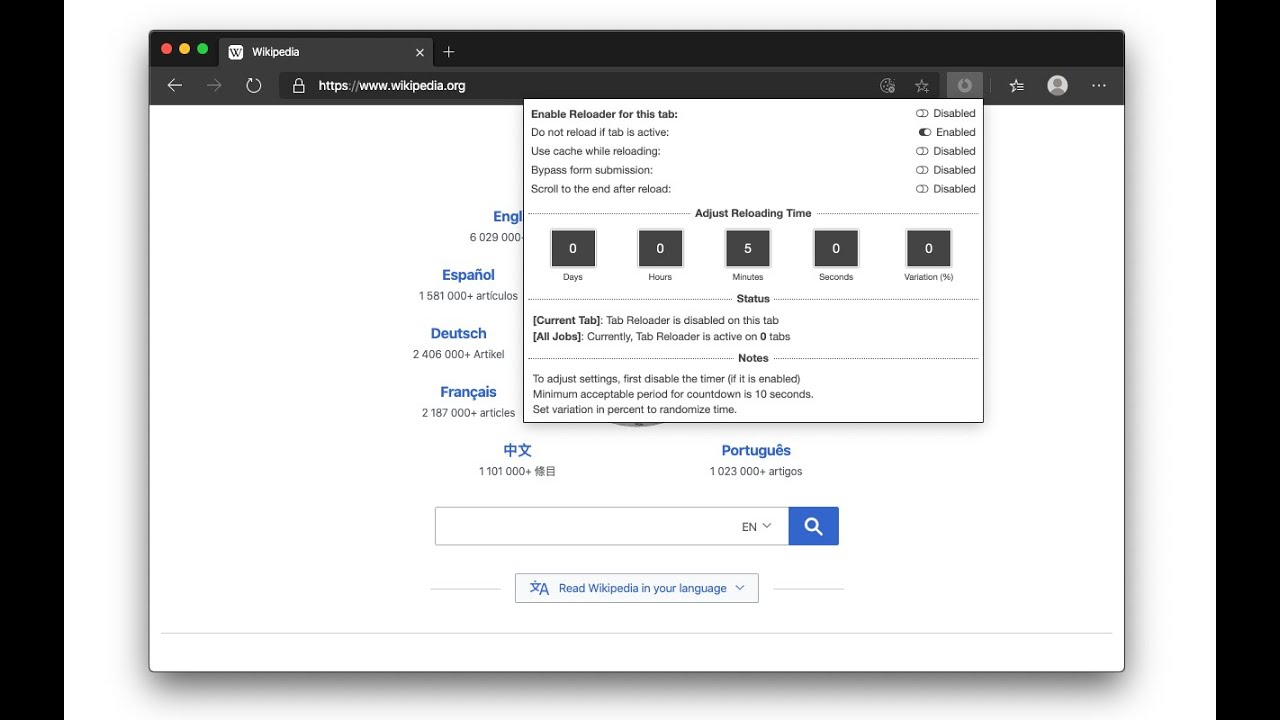This screenshot has width=1280, height=720.
Task: Click the address bar URL
Action: click(x=392, y=86)
